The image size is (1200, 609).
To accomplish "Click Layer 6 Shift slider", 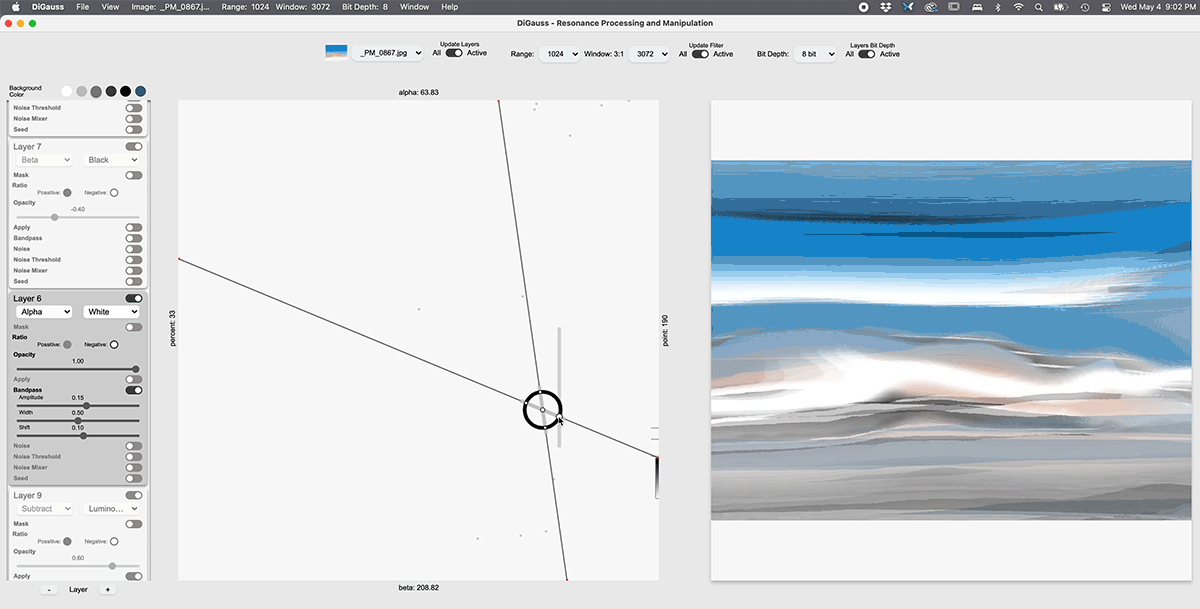I will [x=78, y=436].
